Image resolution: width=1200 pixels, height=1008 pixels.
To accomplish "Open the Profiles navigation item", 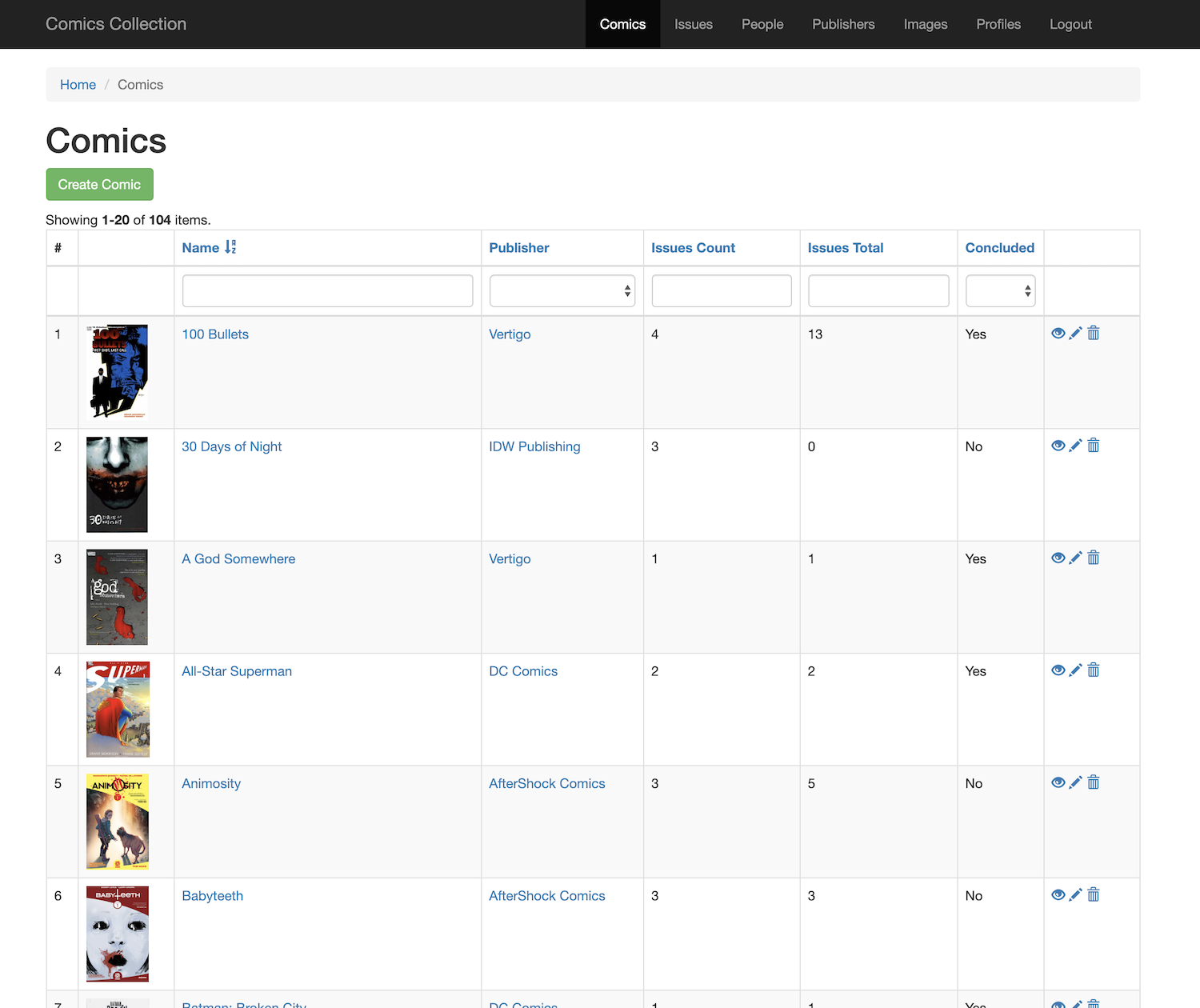I will pos(998,24).
